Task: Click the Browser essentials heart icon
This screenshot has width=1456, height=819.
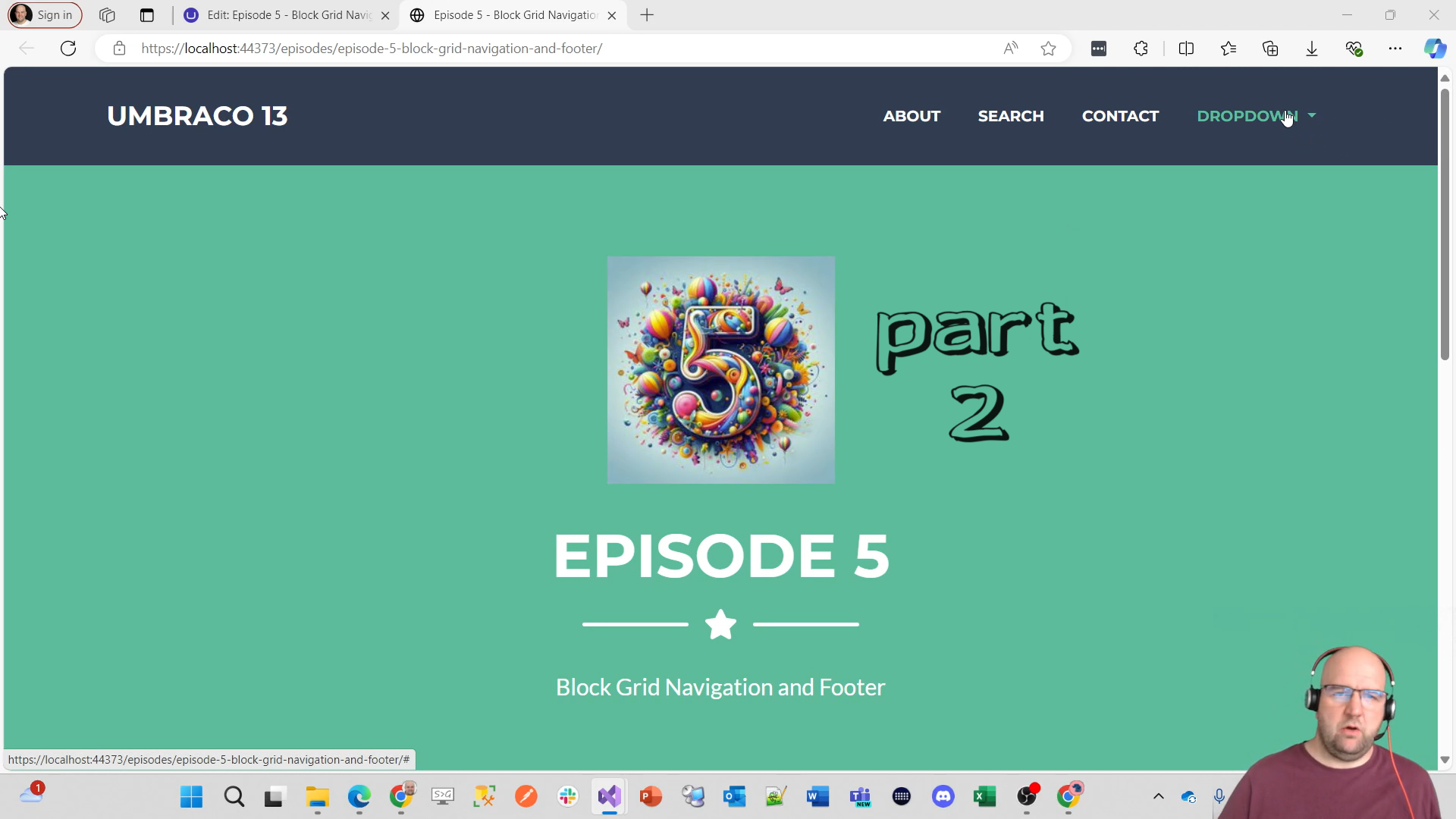Action: (x=1355, y=48)
